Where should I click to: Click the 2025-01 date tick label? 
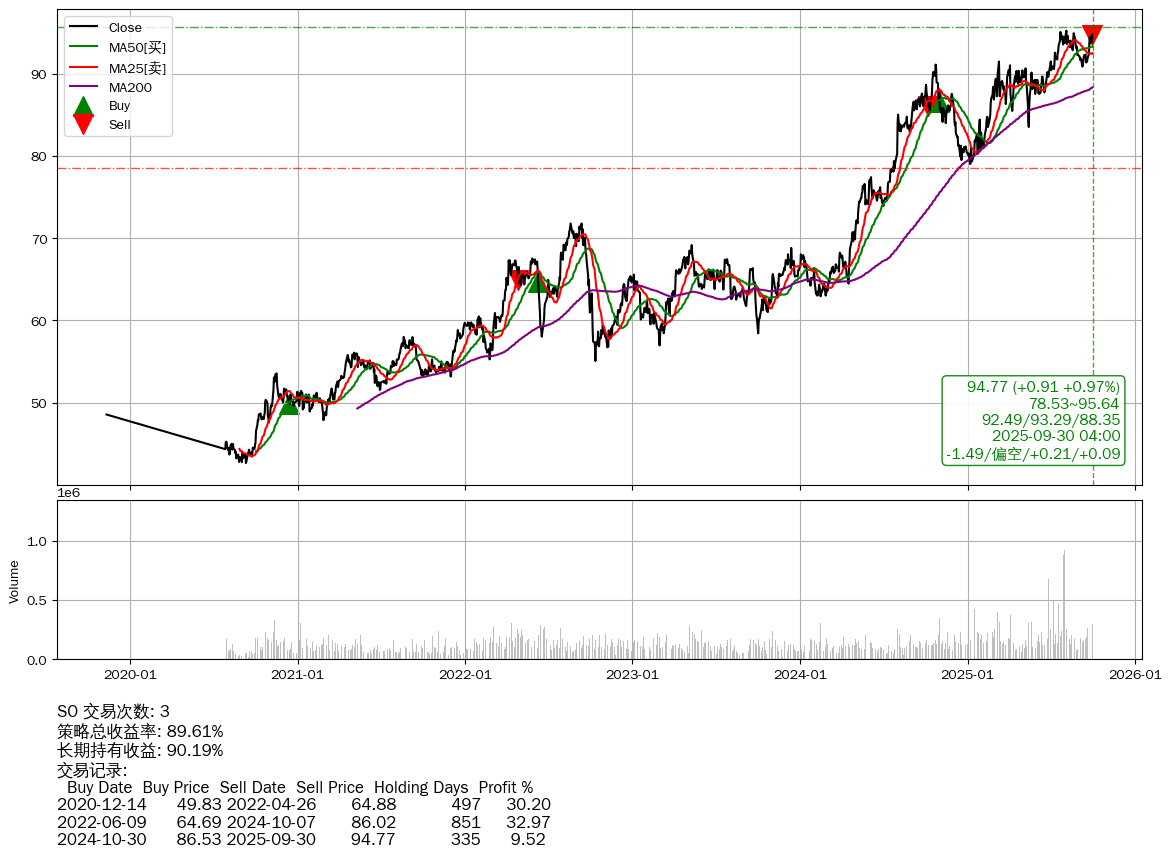click(967, 675)
